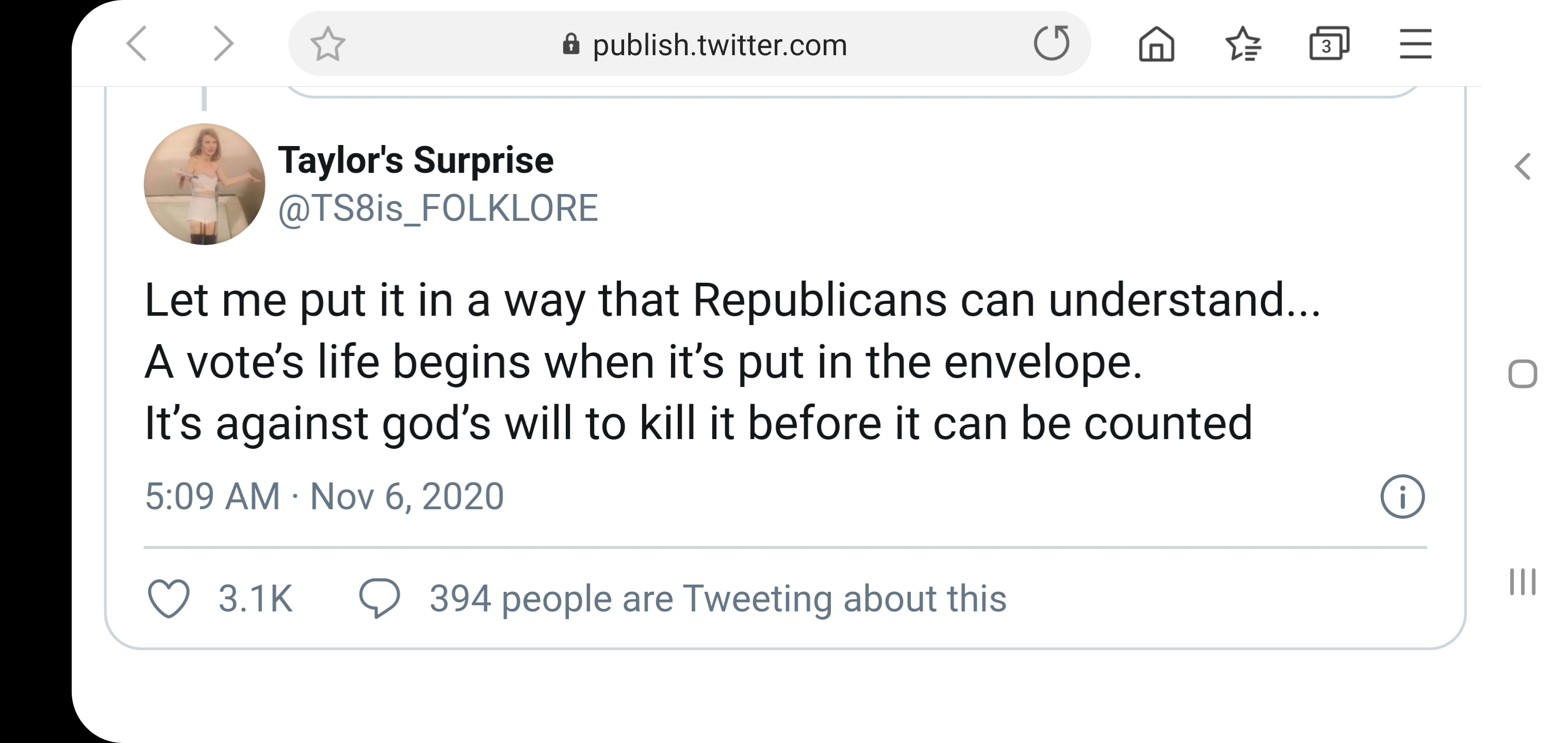
Task: Open Android recent apps button
Action: pos(1522,582)
